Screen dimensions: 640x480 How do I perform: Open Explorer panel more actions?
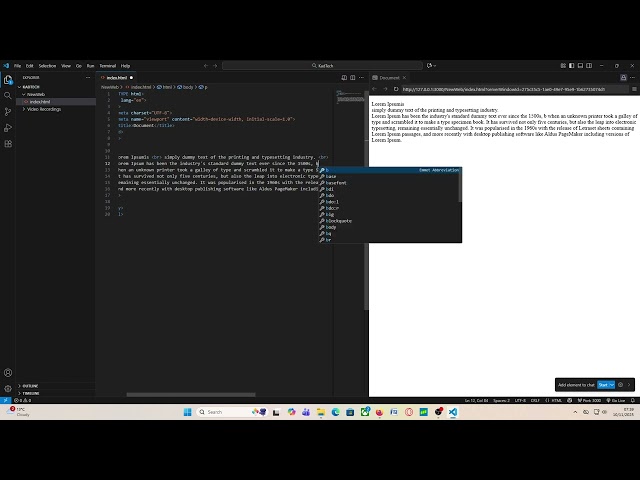point(88,78)
